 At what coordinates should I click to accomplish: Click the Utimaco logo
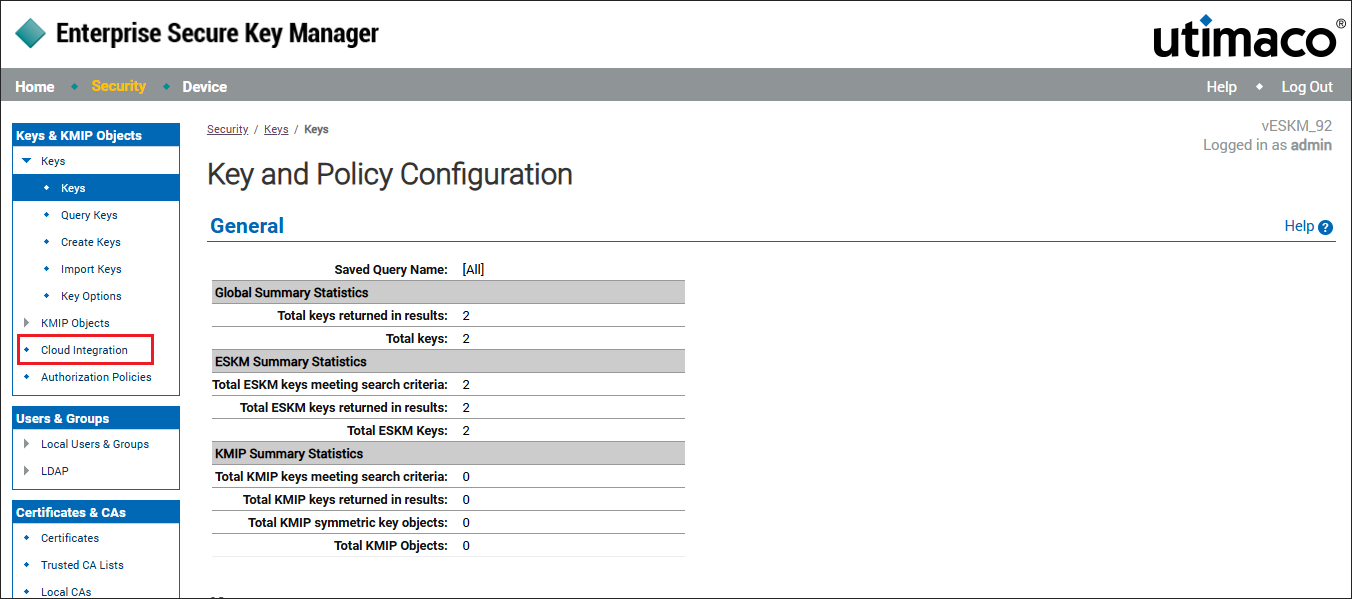click(1248, 35)
